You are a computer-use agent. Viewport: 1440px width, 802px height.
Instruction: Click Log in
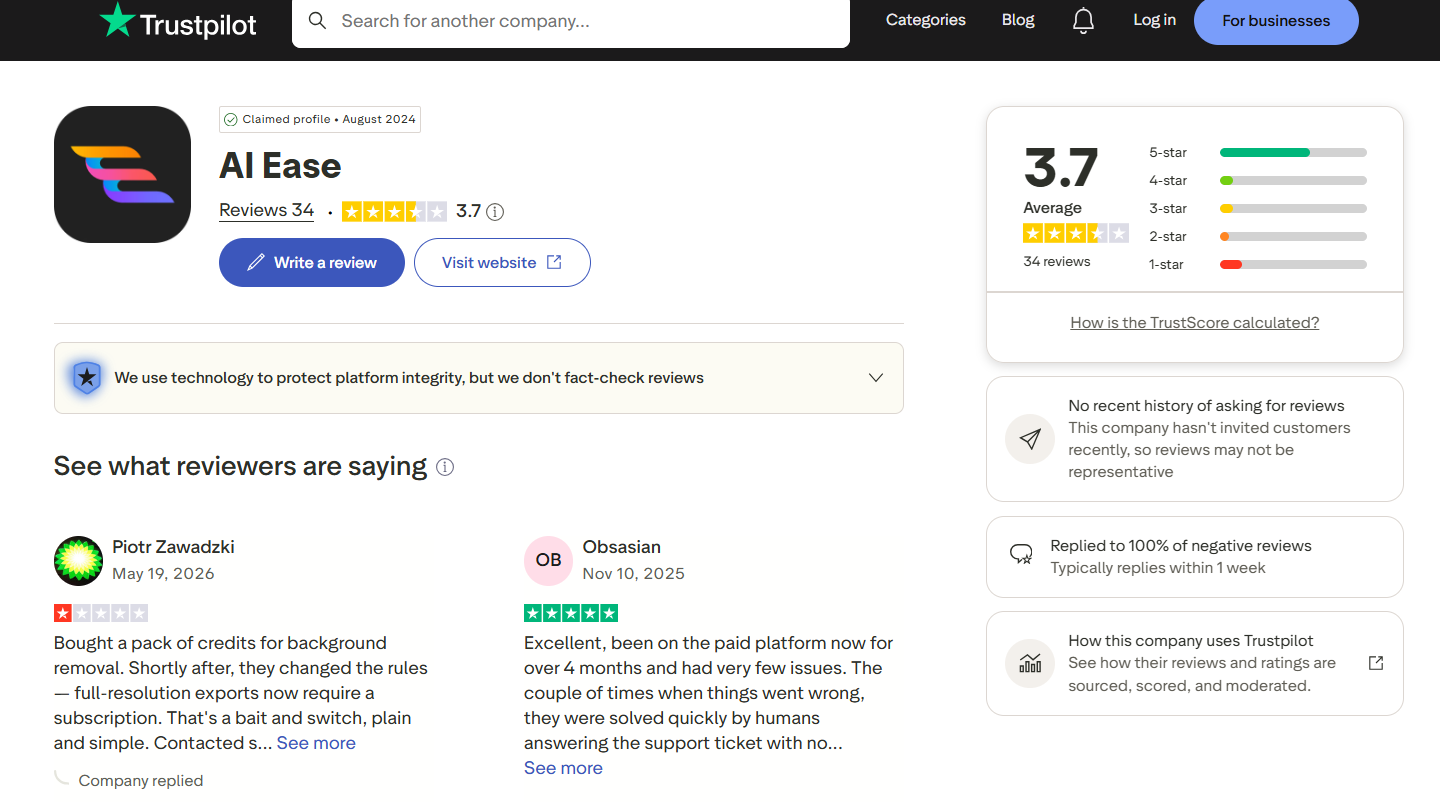coord(1154,20)
